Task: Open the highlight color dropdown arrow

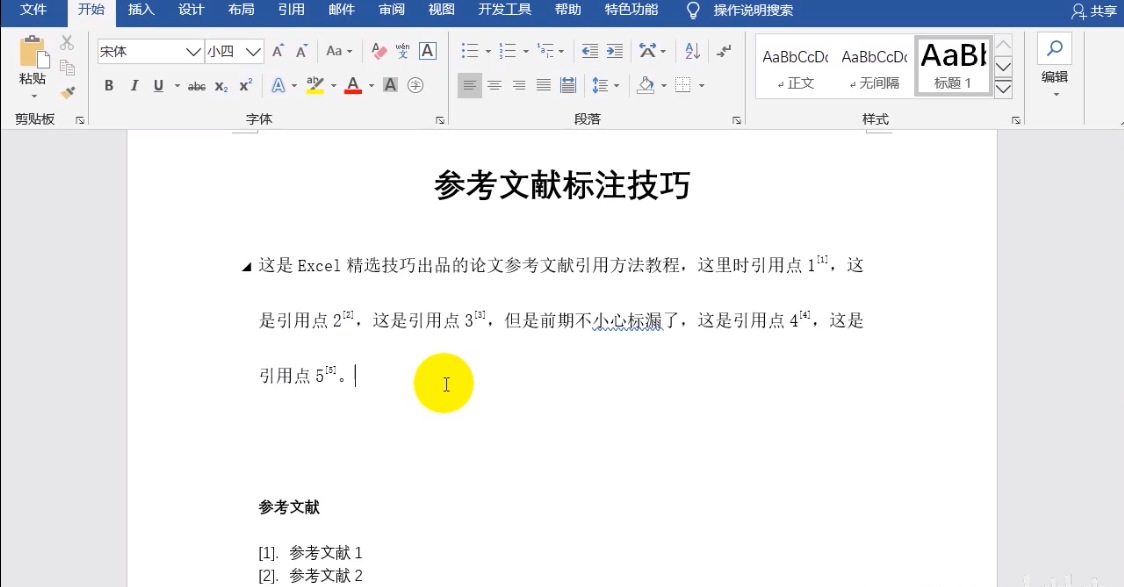Action: click(333, 86)
